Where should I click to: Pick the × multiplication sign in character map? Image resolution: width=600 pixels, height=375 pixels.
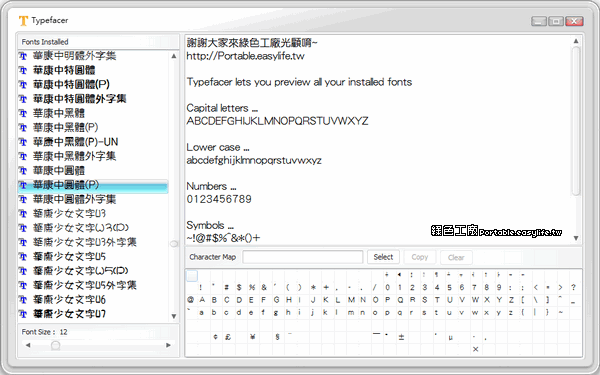coord(475,349)
